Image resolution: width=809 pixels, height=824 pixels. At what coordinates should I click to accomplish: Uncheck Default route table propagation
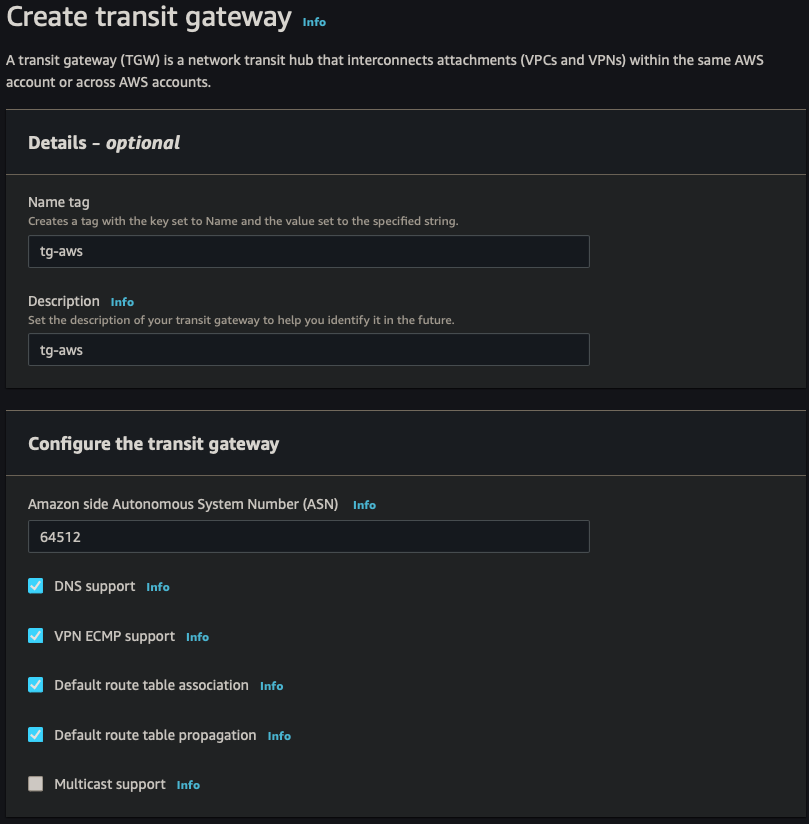tap(35, 734)
